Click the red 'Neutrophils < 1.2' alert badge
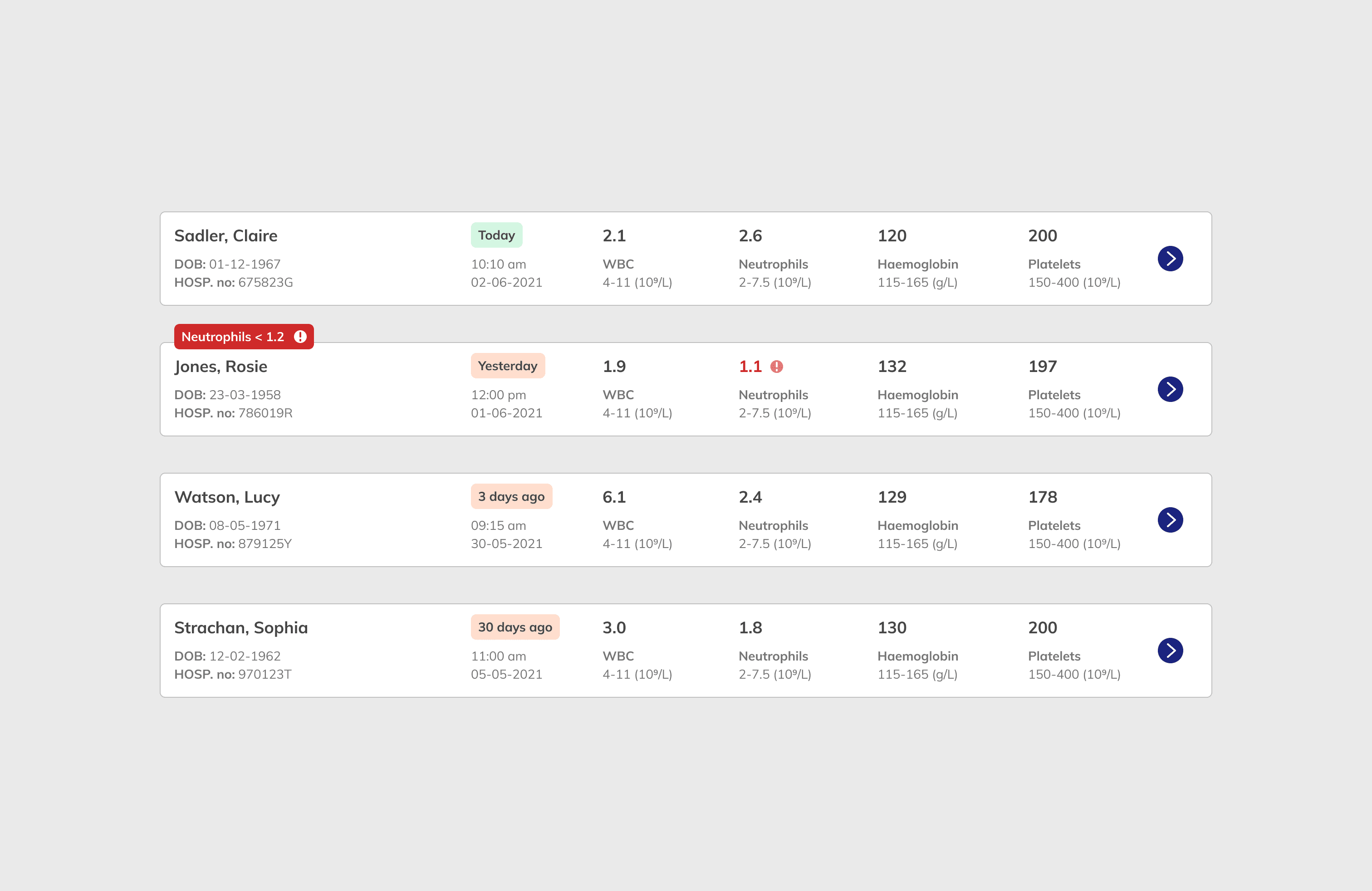This screenshot has height=891, width=1372. 233,337
